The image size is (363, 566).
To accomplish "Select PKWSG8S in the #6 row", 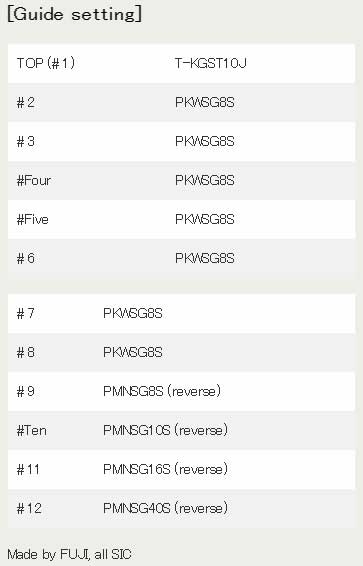I will pyautogui.click(x=205, y=258).
